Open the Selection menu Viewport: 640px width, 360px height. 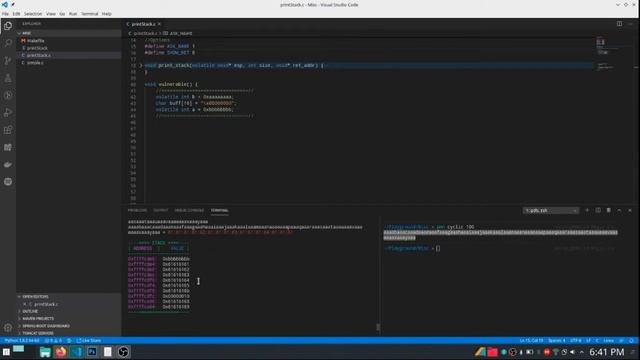tap(33, 13)
